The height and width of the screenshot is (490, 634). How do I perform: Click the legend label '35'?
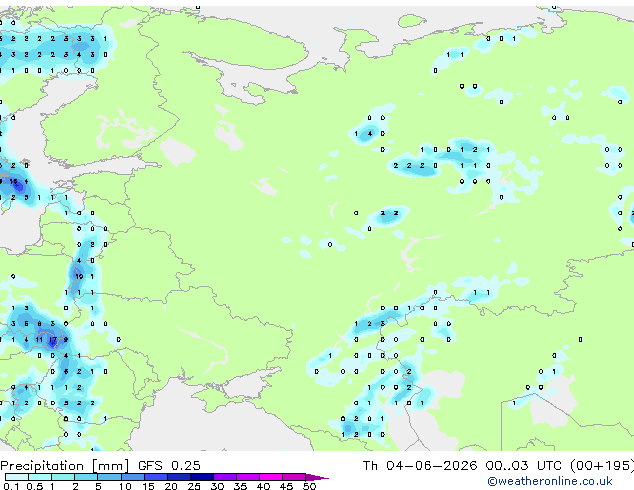[240, 486]
